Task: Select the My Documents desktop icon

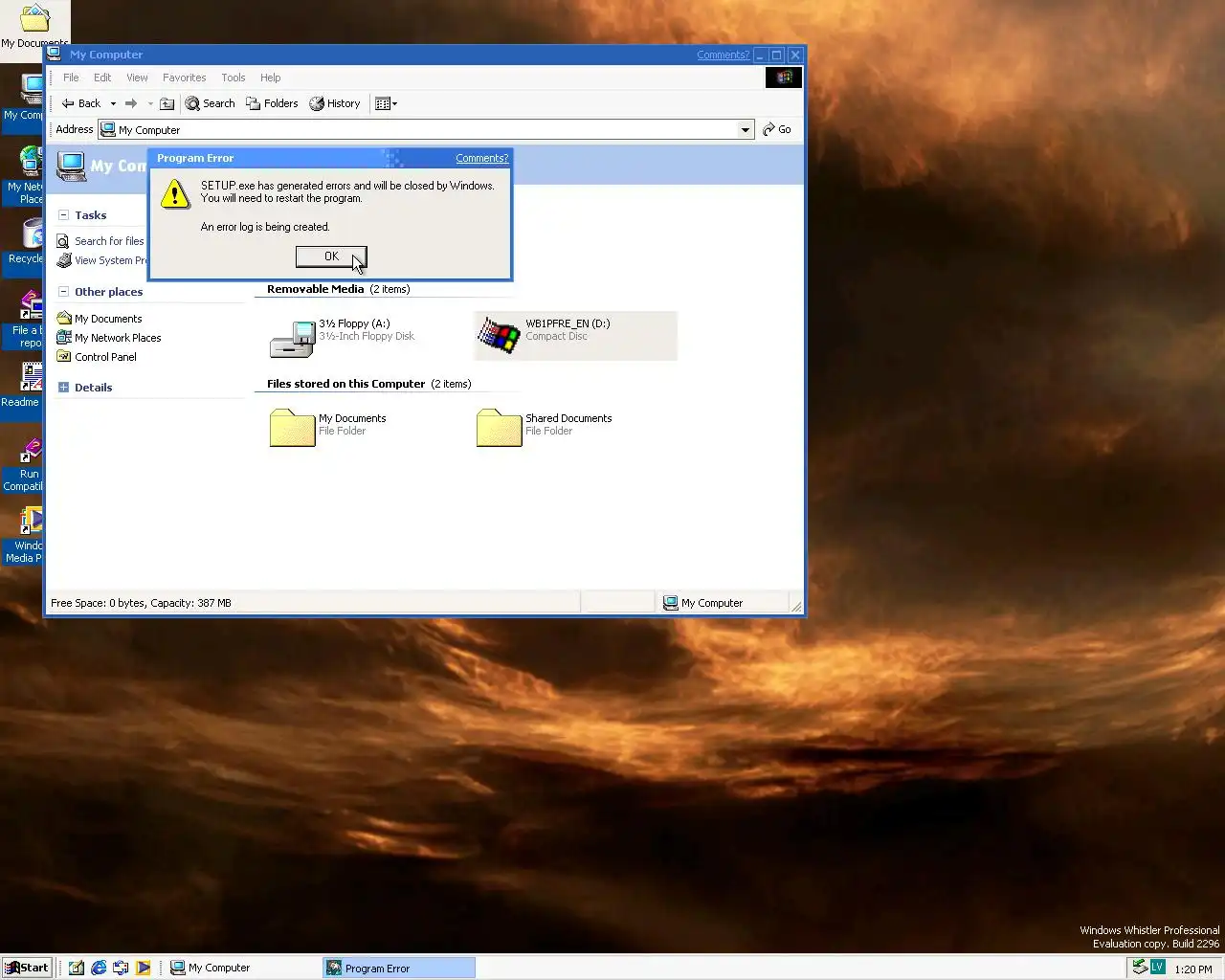Action: pyautogui.click(x=35, y=26)
